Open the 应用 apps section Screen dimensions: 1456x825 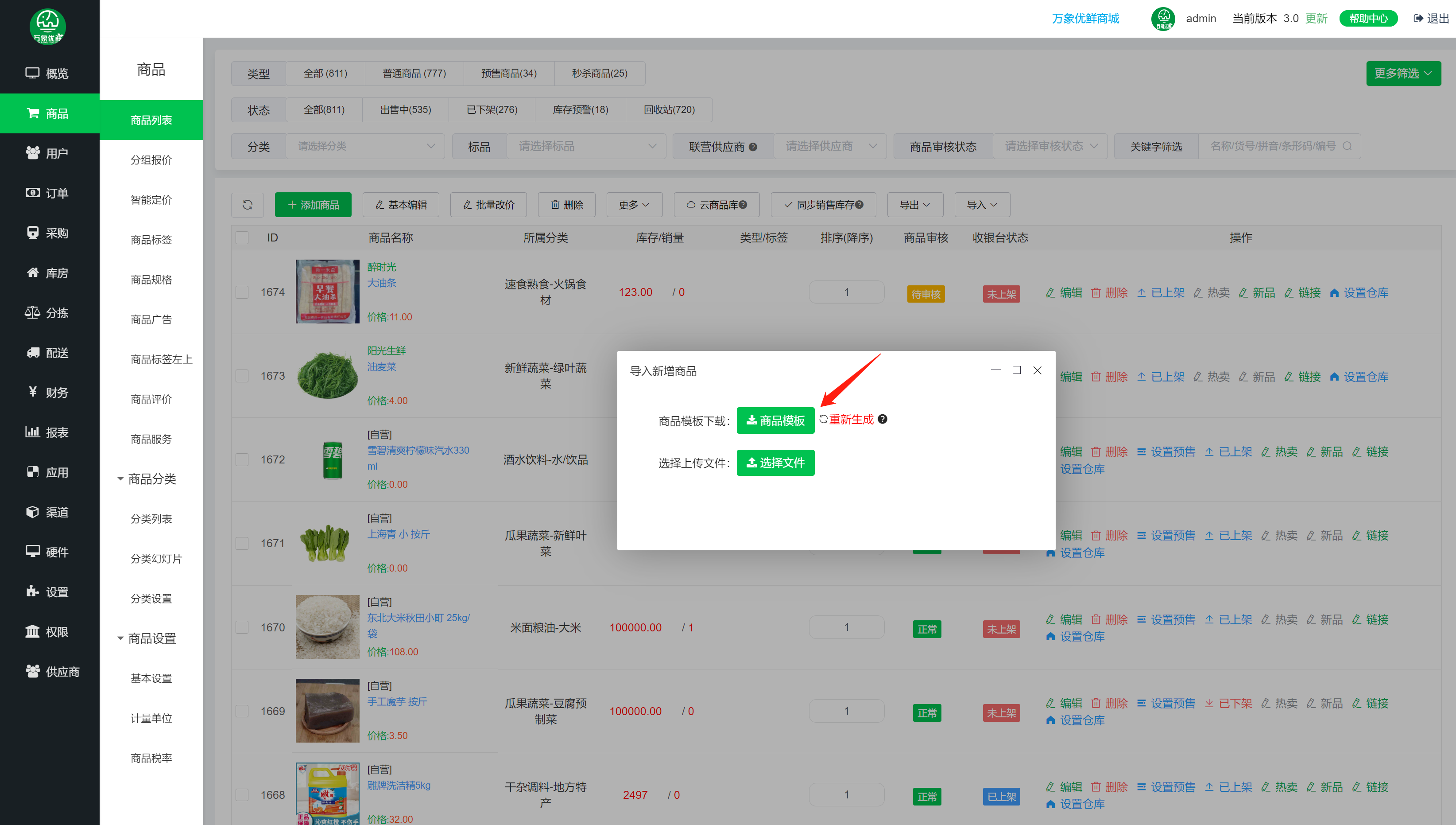pos(49,473)
